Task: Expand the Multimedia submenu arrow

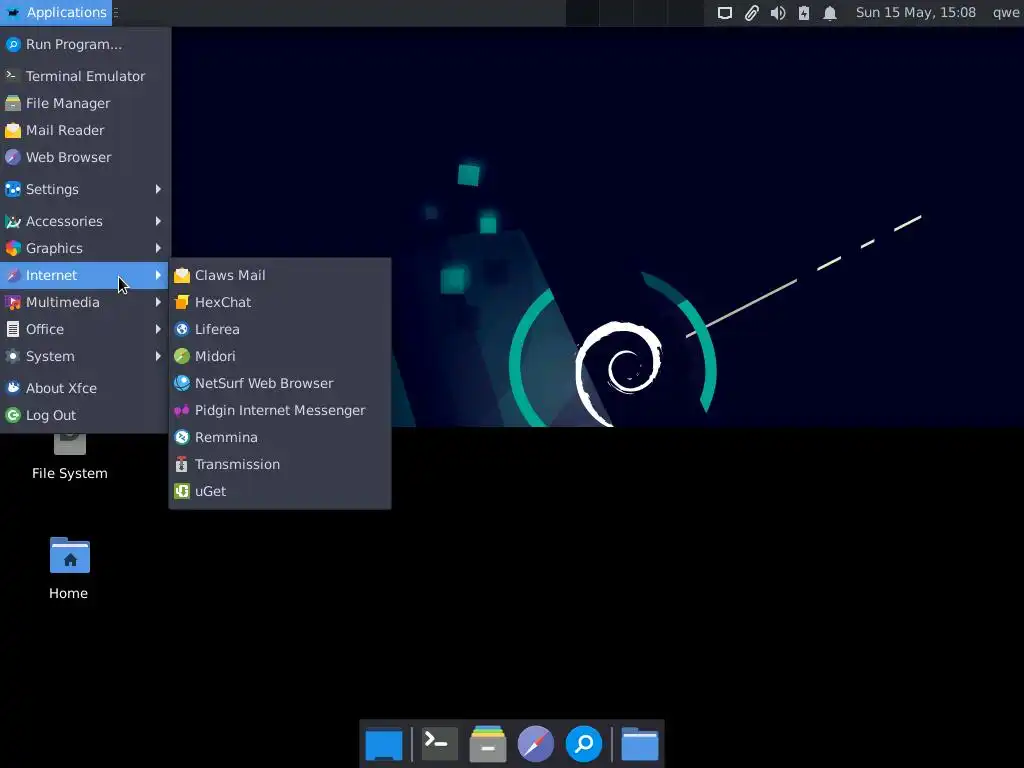Action: [x=158, y=302]
